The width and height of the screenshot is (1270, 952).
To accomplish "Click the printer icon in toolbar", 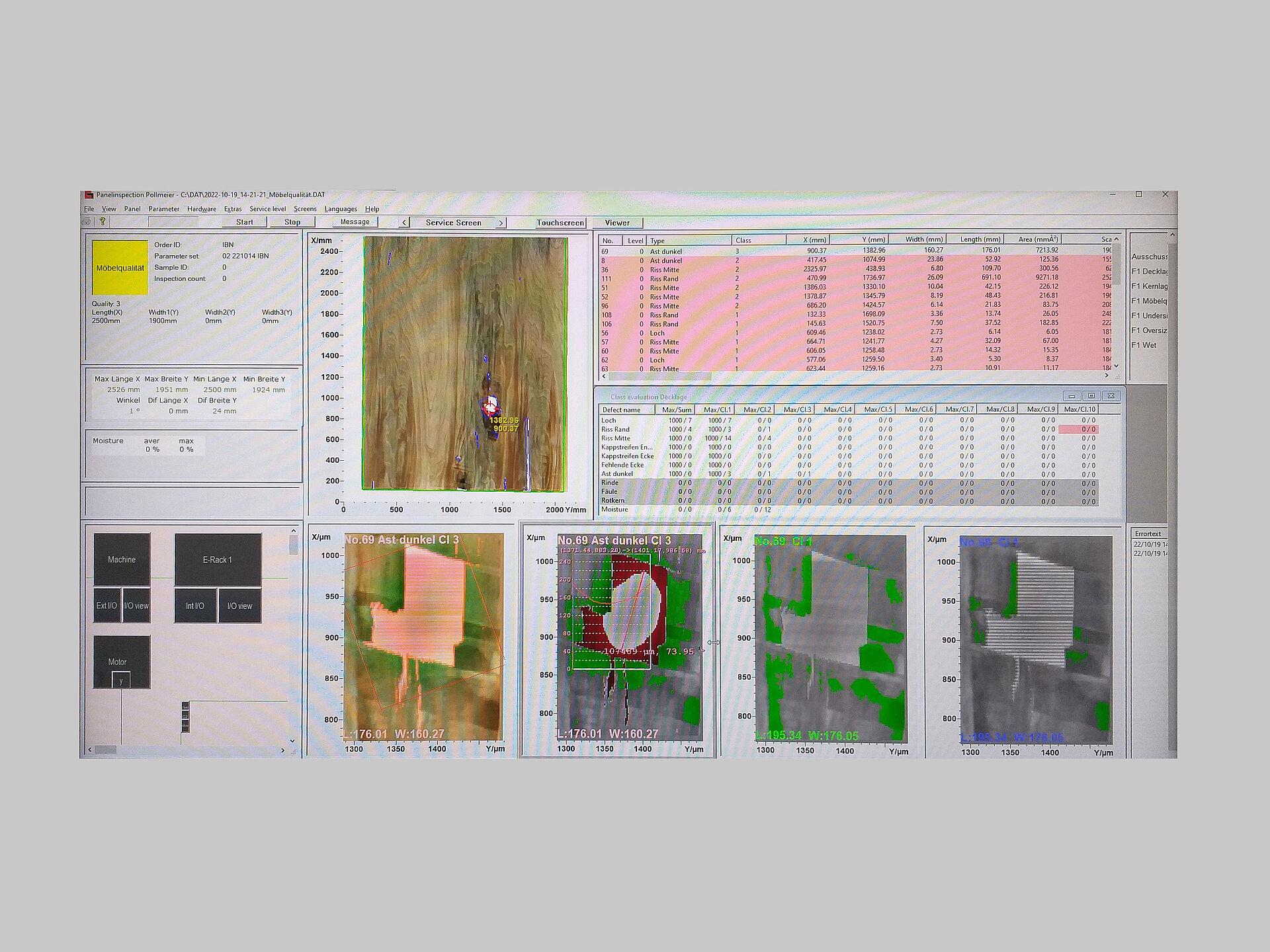I will (87, 222).
